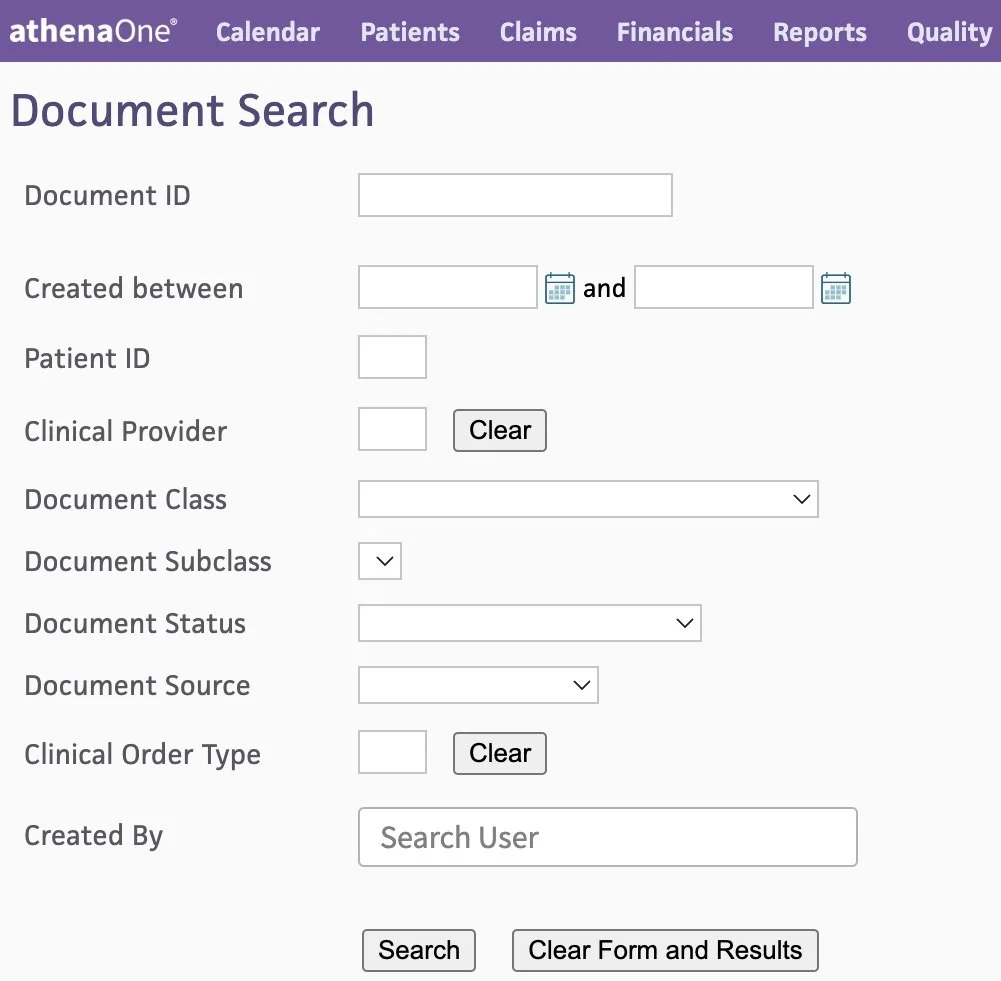Clear the Clinical Provider field

coord(499,430)
